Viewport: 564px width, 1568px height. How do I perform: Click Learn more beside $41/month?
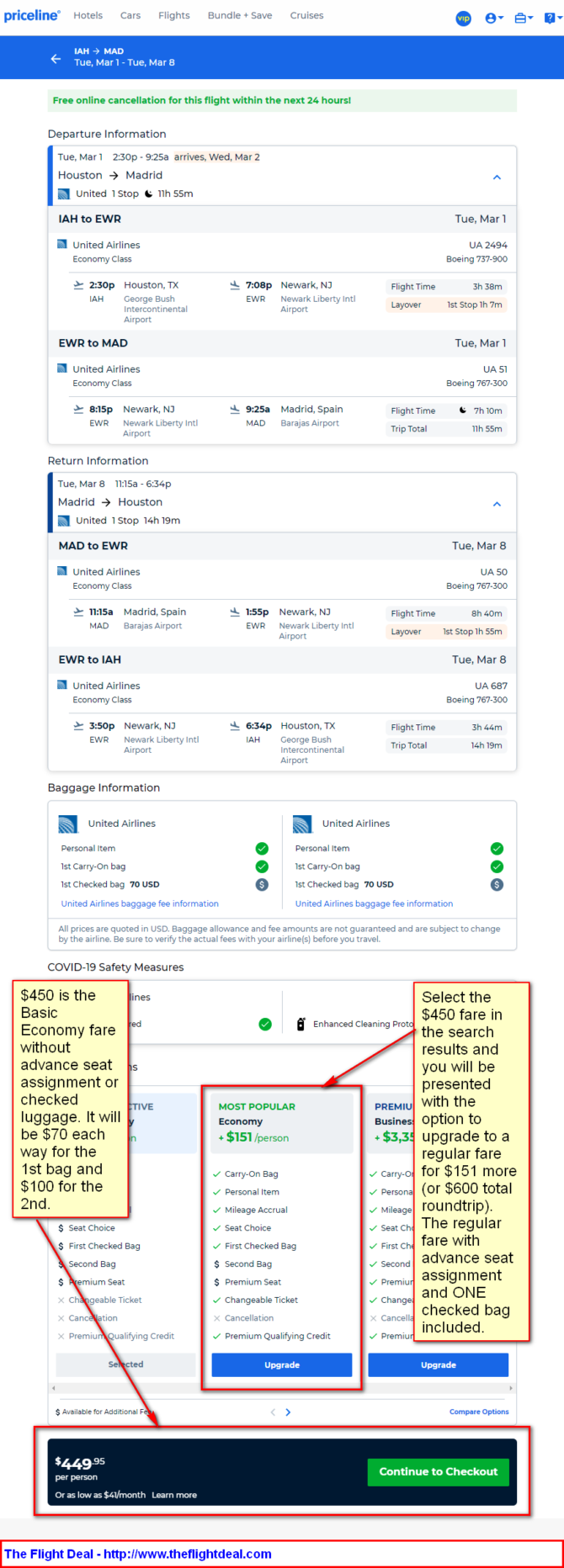pos(174,1495)
